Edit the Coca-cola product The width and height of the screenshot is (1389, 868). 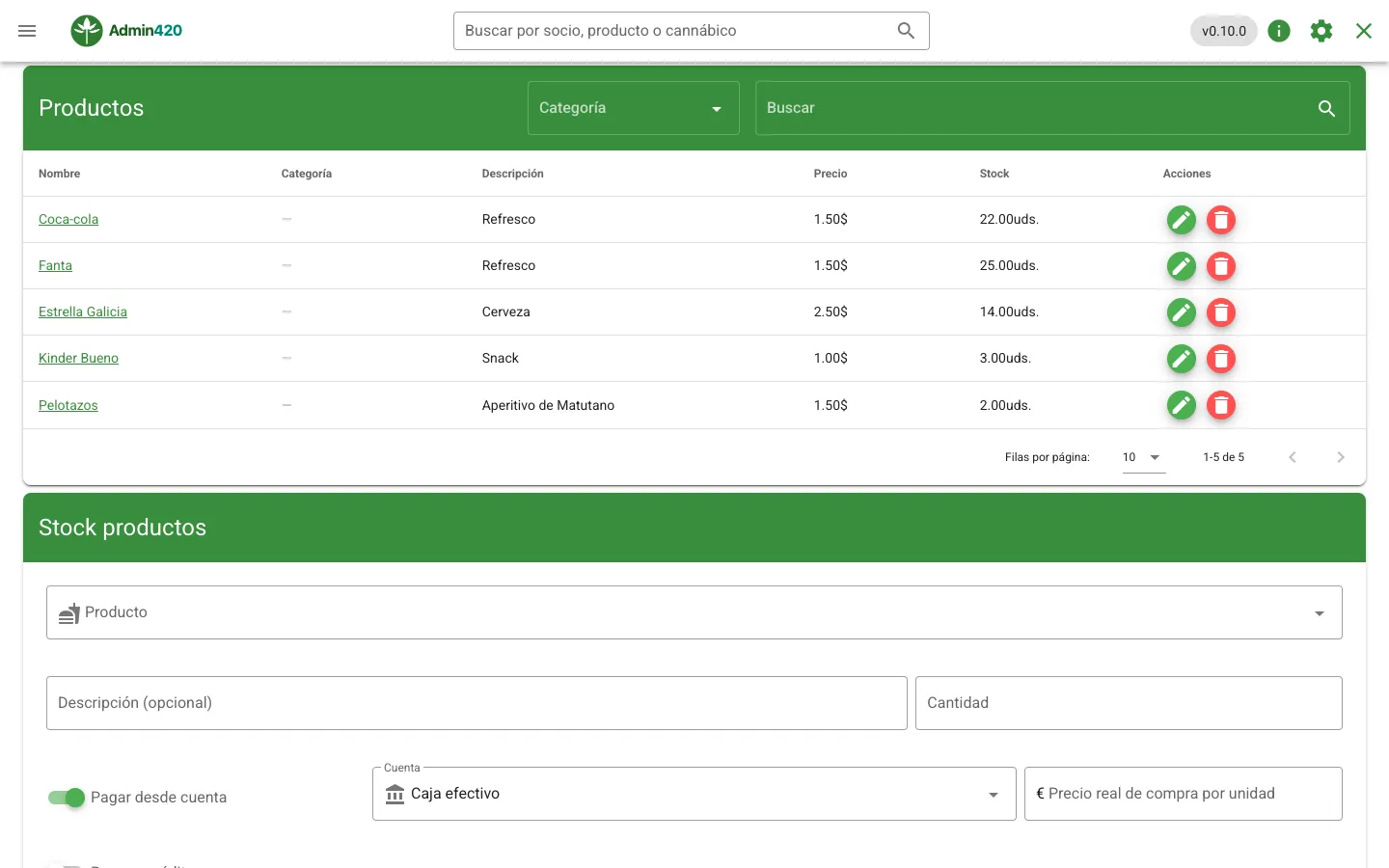pyautogui.click(x=1182, y=220)
